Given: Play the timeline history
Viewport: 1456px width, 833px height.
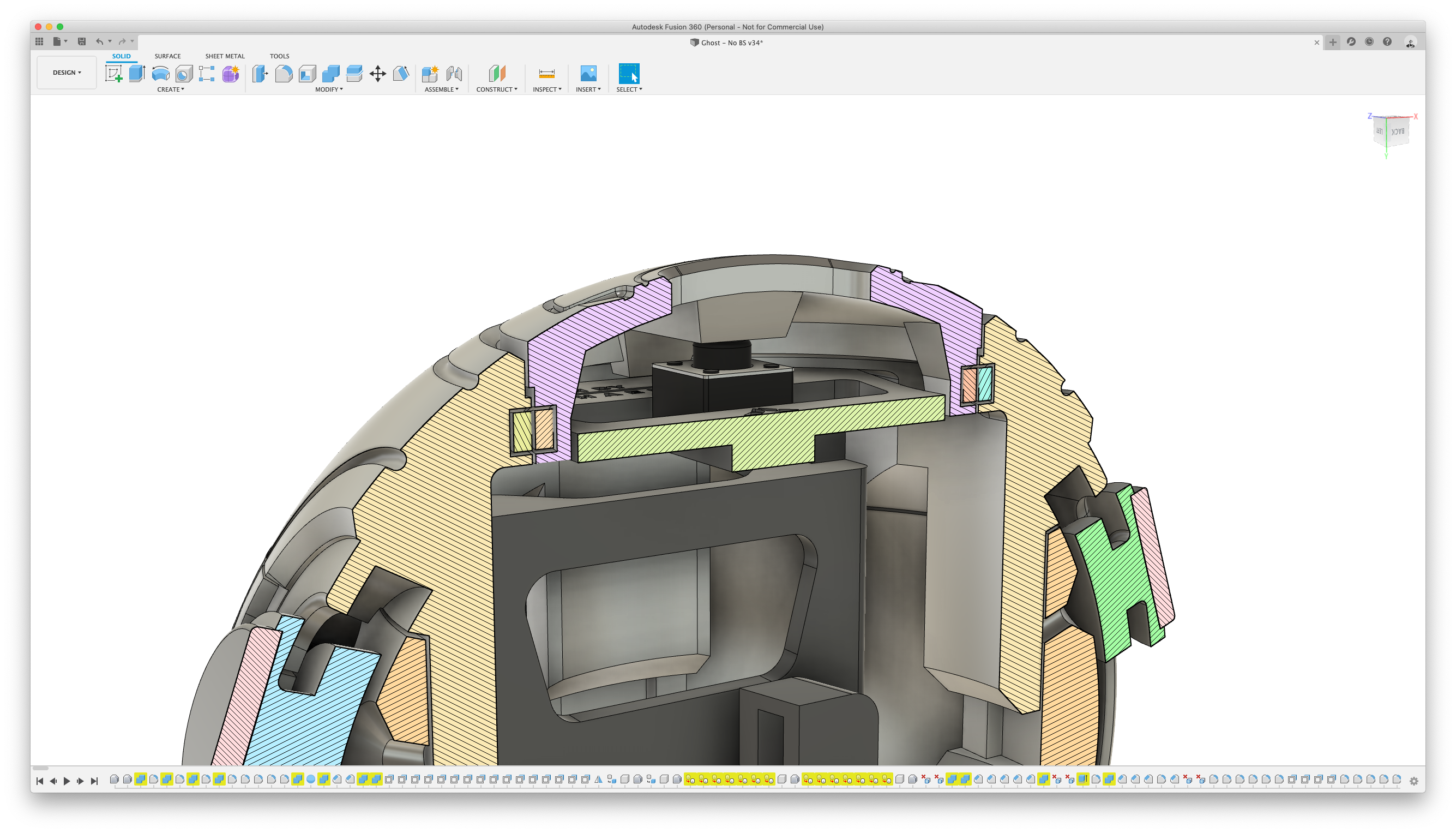Looking at the screenshot, I should (x=67, y=781).
